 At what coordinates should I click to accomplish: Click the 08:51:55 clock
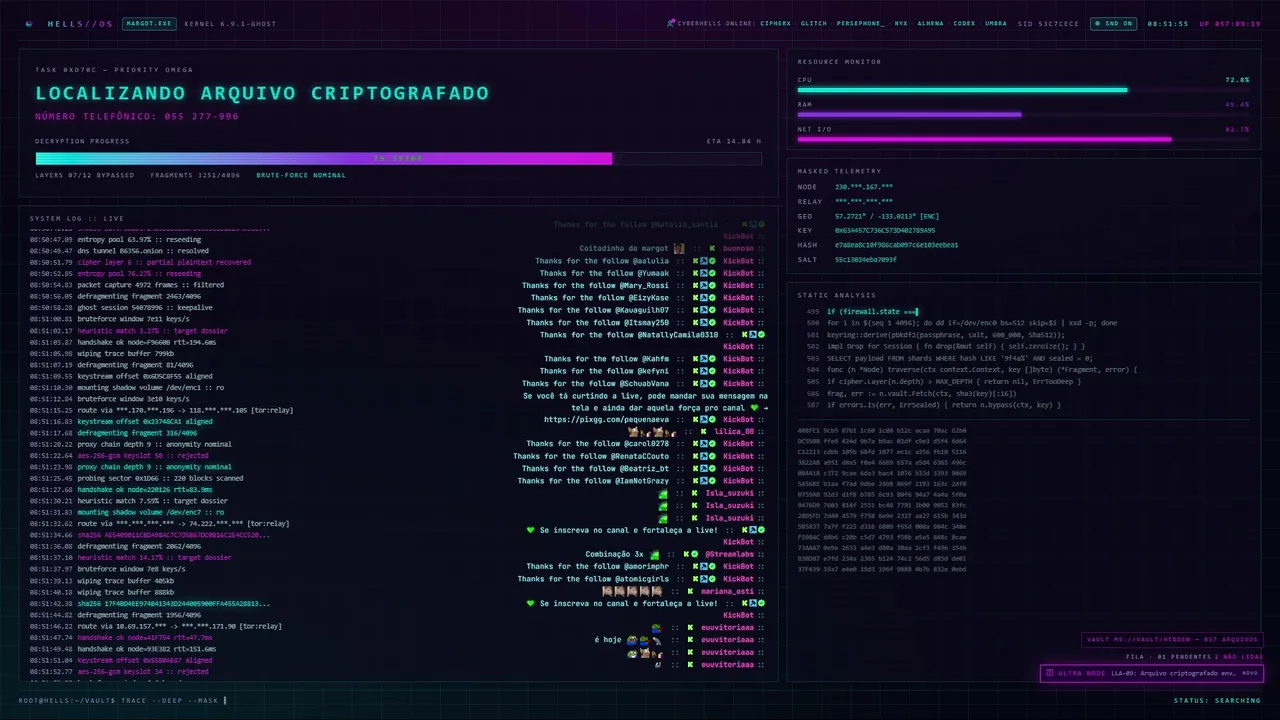pyautogui.click(x=1168, y=23)
